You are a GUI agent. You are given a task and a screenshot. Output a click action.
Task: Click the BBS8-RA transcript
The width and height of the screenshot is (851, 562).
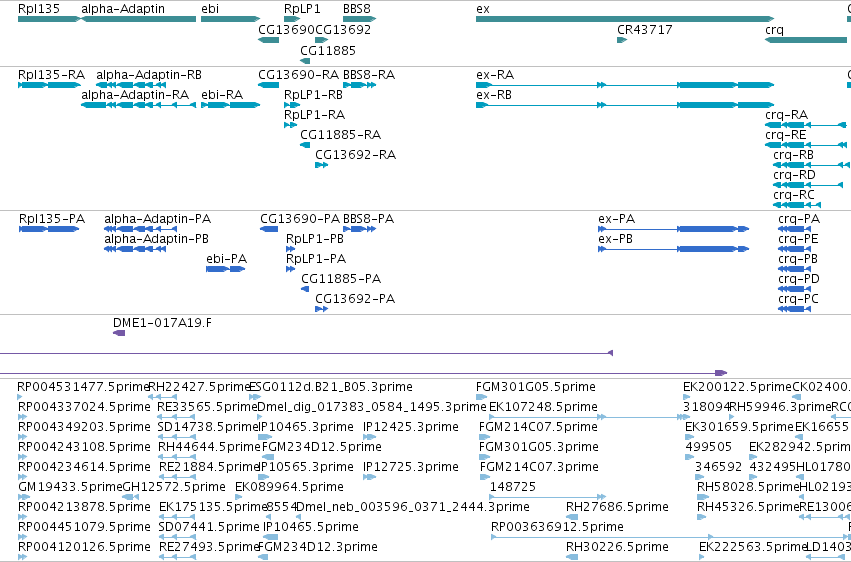tap(359, 85)
